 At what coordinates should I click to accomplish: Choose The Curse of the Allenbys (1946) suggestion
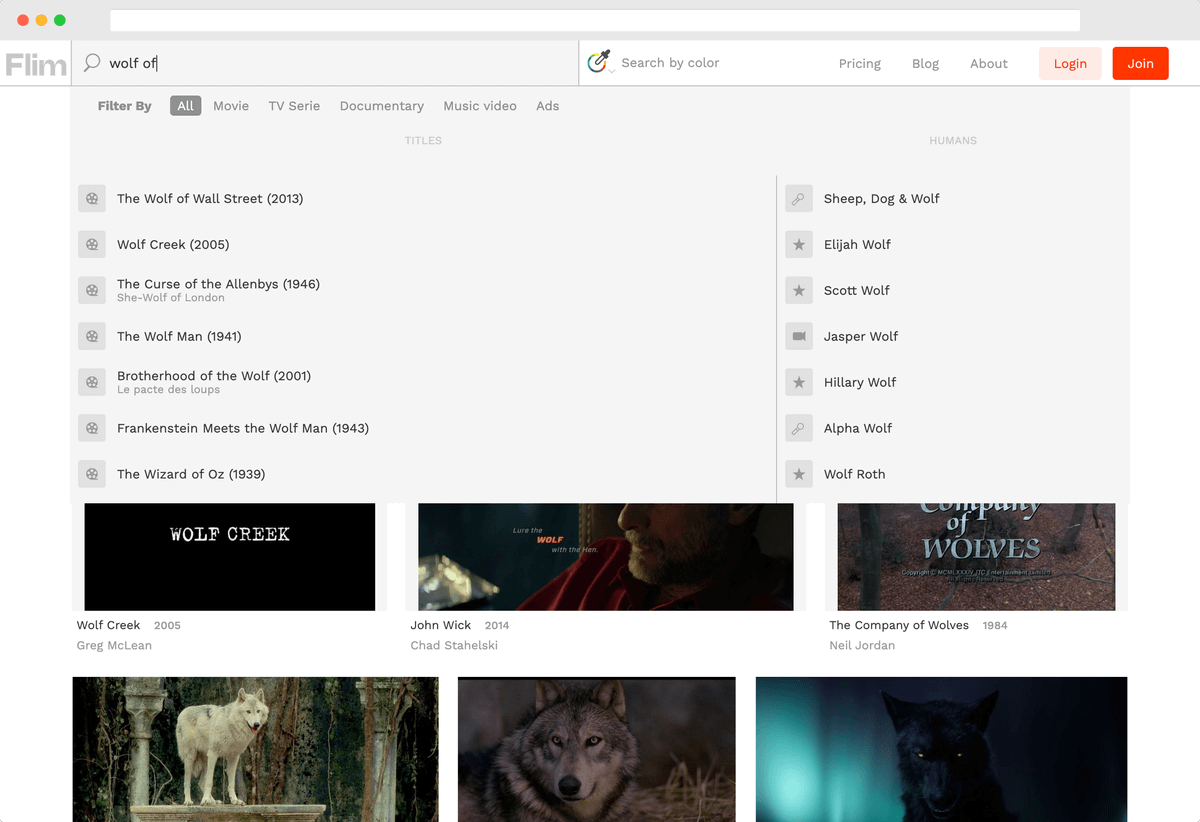218,284
